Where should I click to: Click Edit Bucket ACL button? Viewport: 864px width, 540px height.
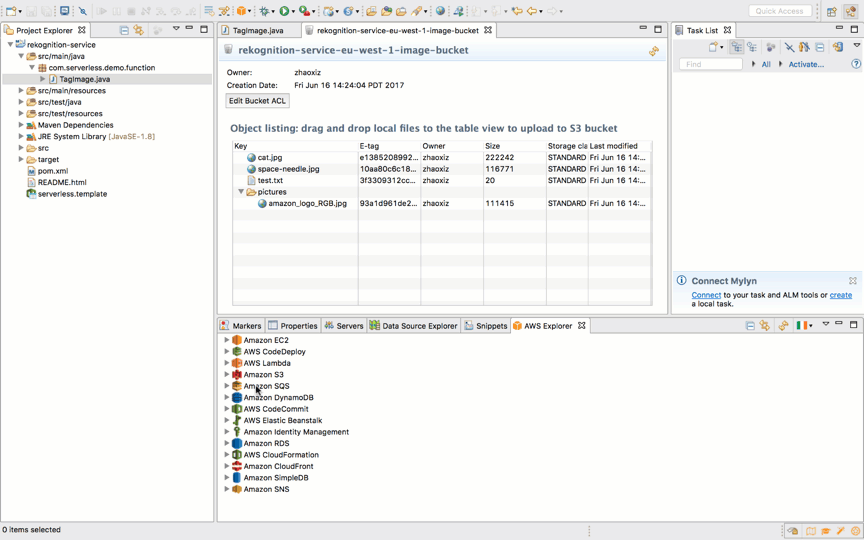tap(257, 101)
